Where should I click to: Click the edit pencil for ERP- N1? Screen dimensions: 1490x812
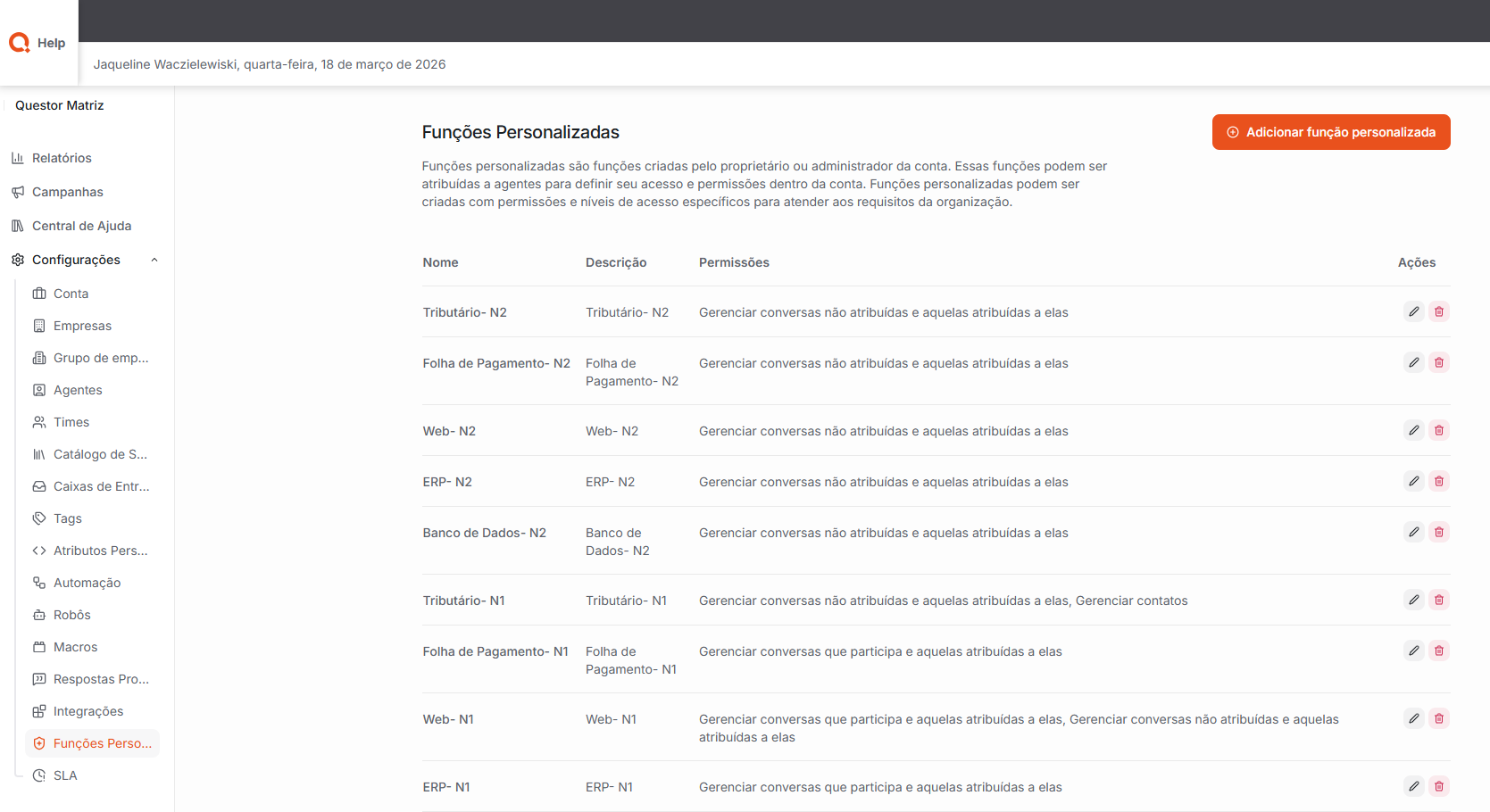[x=1413, y=786]
